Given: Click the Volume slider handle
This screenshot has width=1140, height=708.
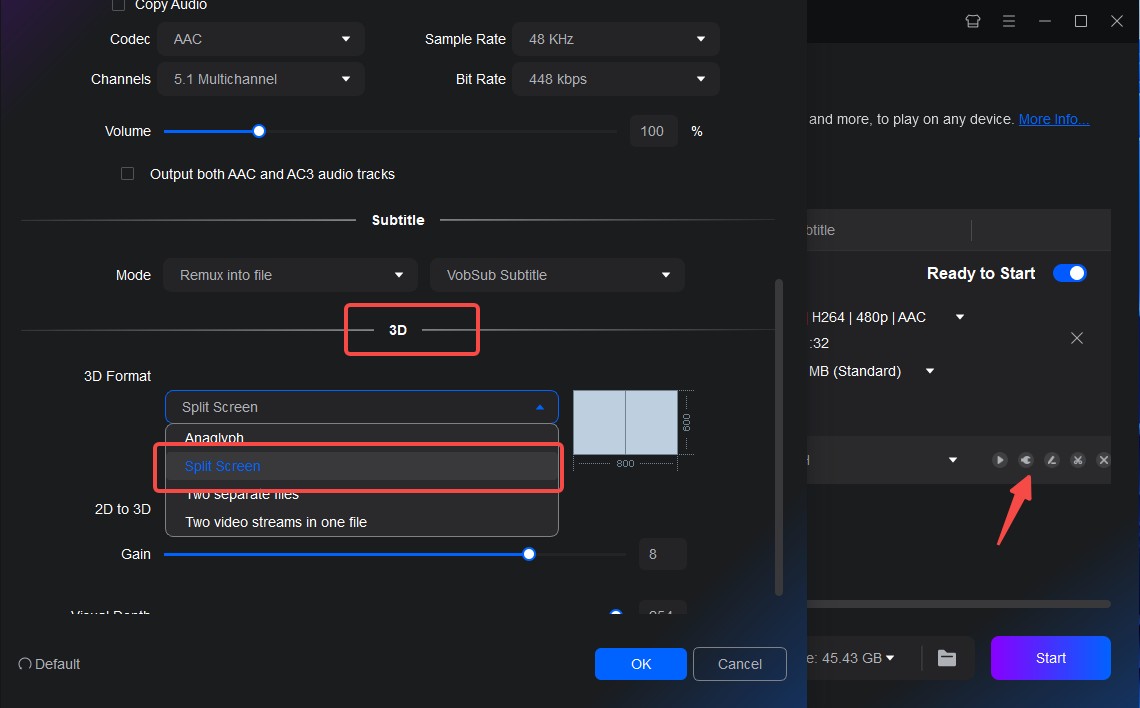Looking at the screenshot, I should point(259,132).
